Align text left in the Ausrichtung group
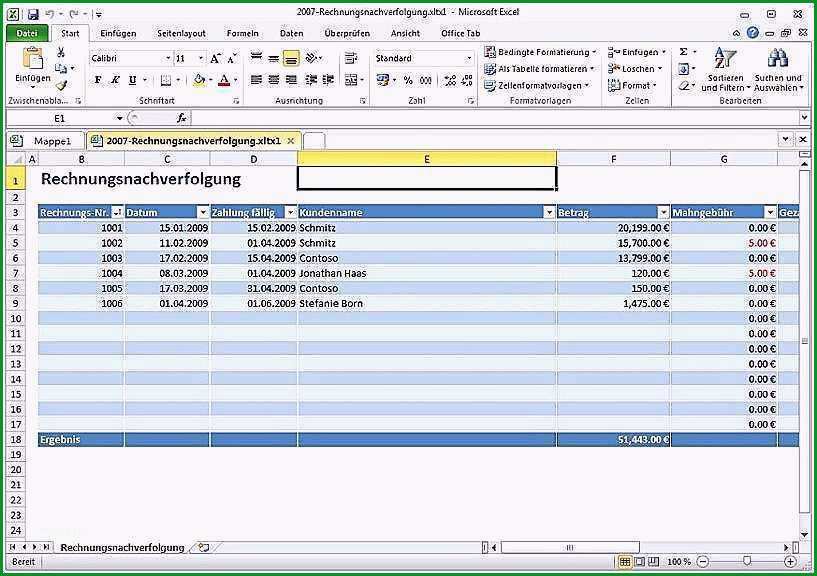 click(256, 80)
